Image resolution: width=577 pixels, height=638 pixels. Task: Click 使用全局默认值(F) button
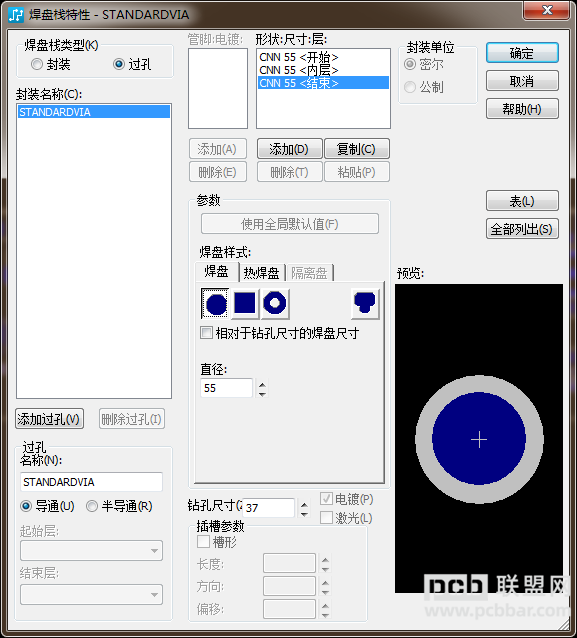pyautogui.click(x=289, y=224)
